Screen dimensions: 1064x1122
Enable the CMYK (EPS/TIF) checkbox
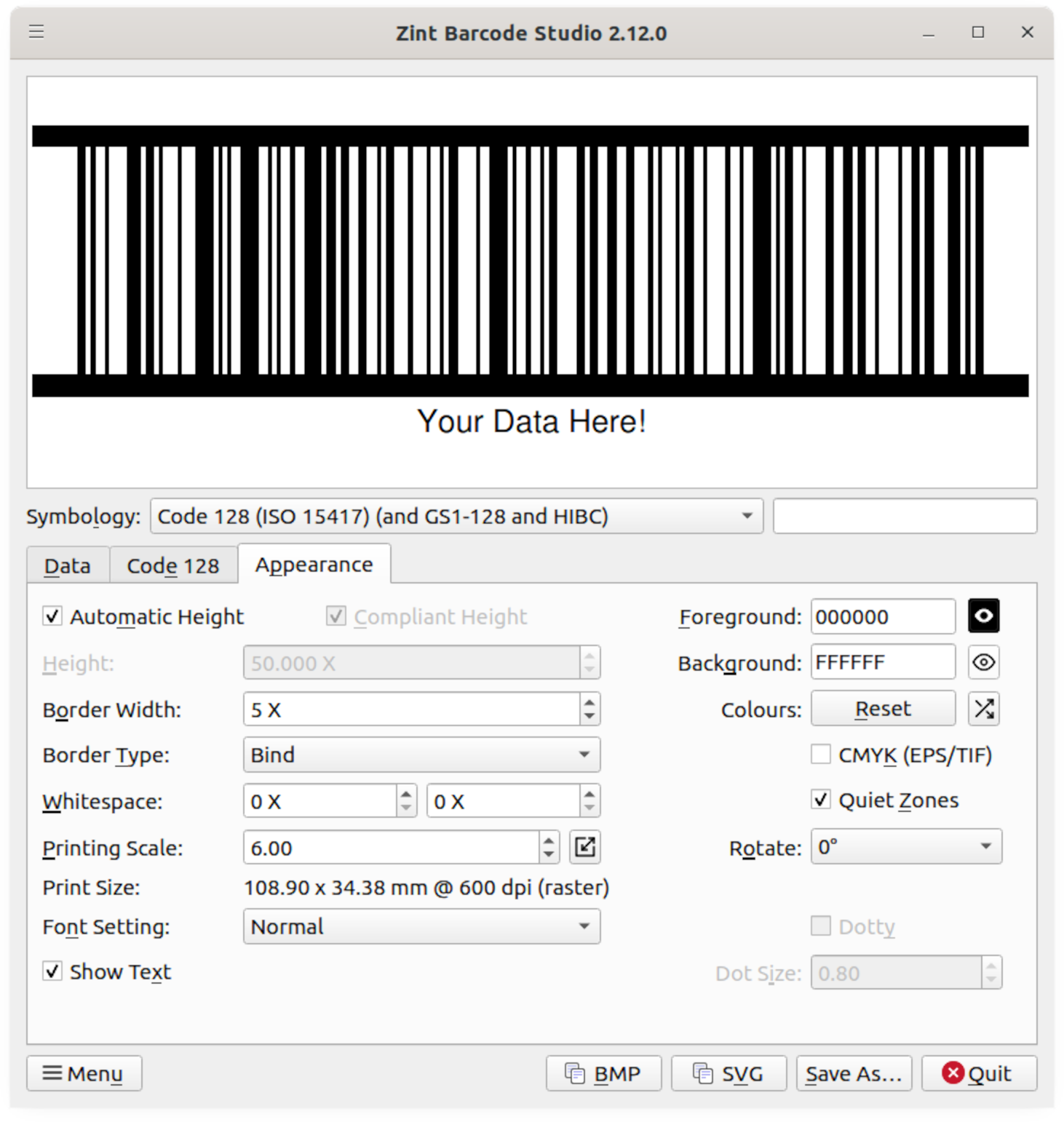click(x=821, y=755)
